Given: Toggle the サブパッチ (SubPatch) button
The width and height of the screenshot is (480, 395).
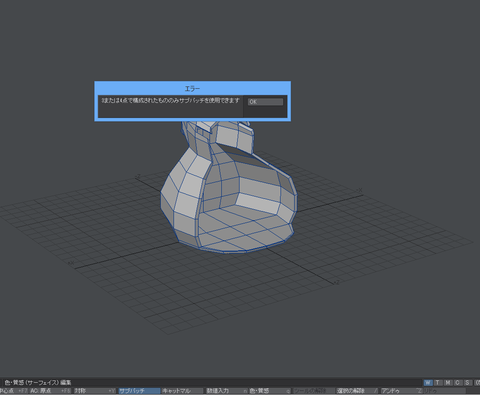Looking at the screenshot, I should (139, 391).
